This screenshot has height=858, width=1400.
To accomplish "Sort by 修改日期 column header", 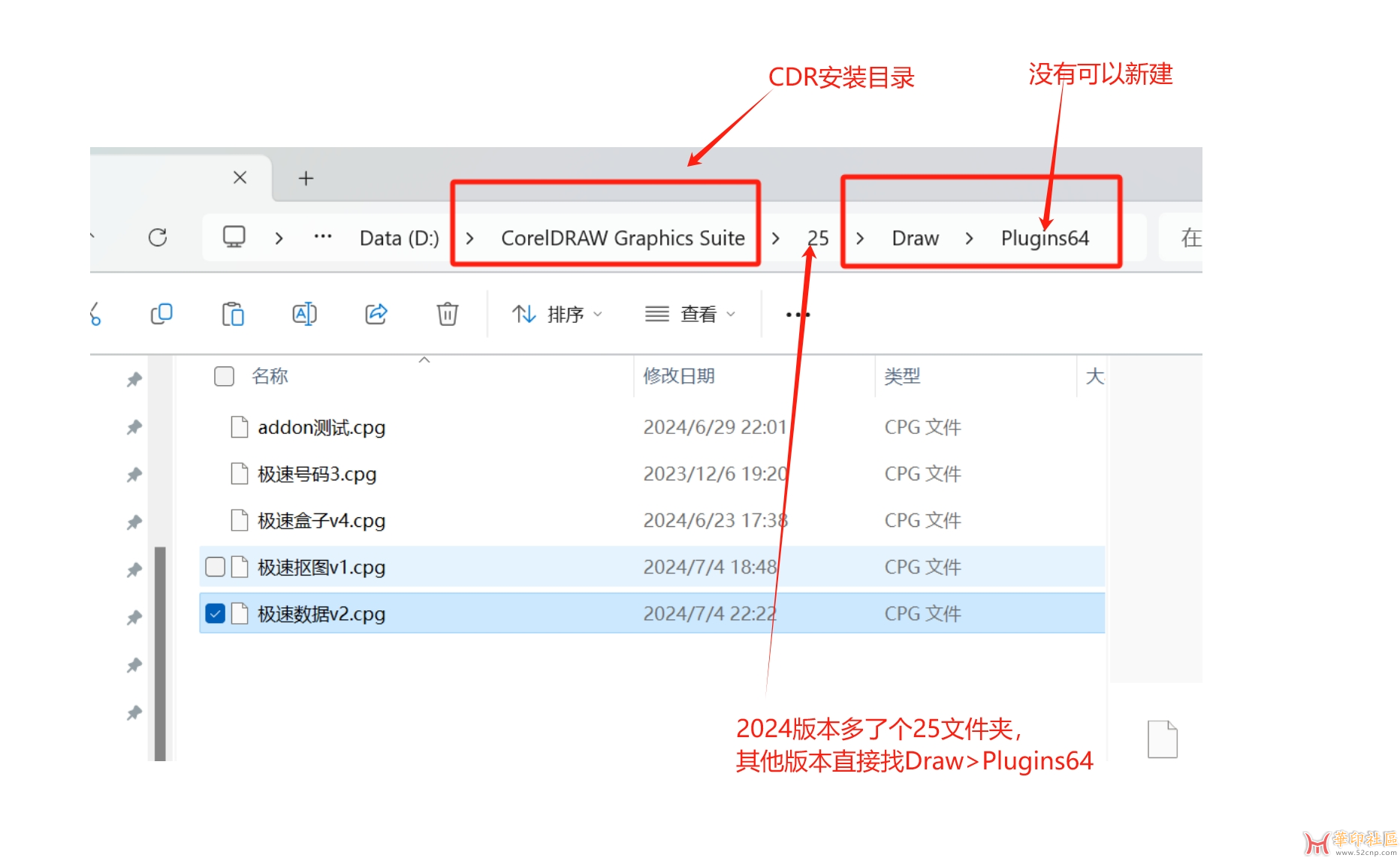I will (679, 376).
